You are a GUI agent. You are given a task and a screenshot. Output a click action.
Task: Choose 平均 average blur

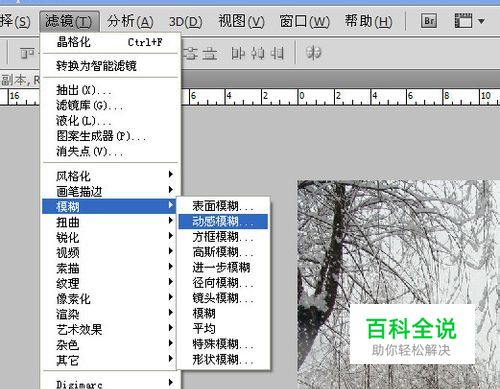(x=223, y=329)
